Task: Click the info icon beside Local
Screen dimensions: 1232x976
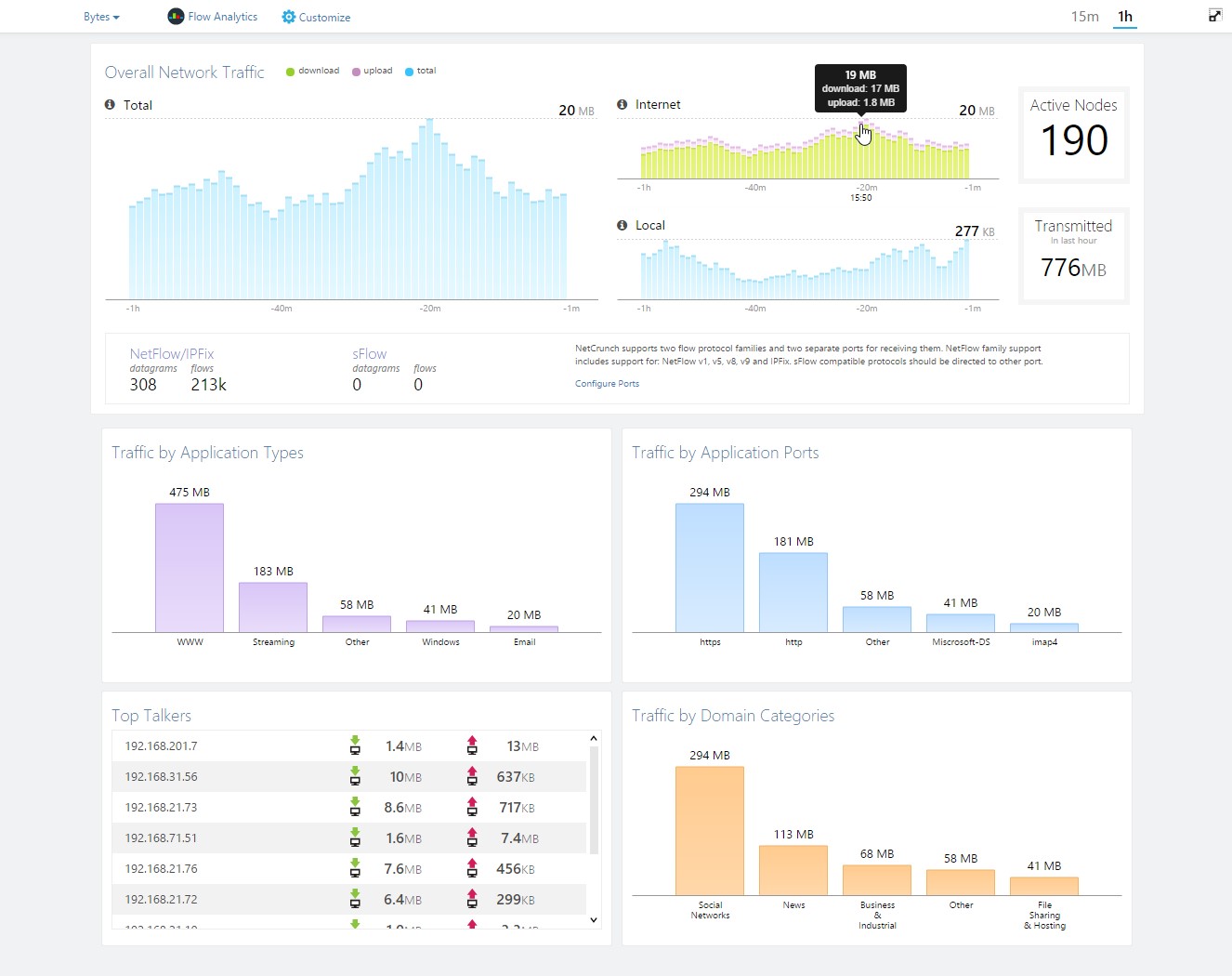Action: coord(623,225)
